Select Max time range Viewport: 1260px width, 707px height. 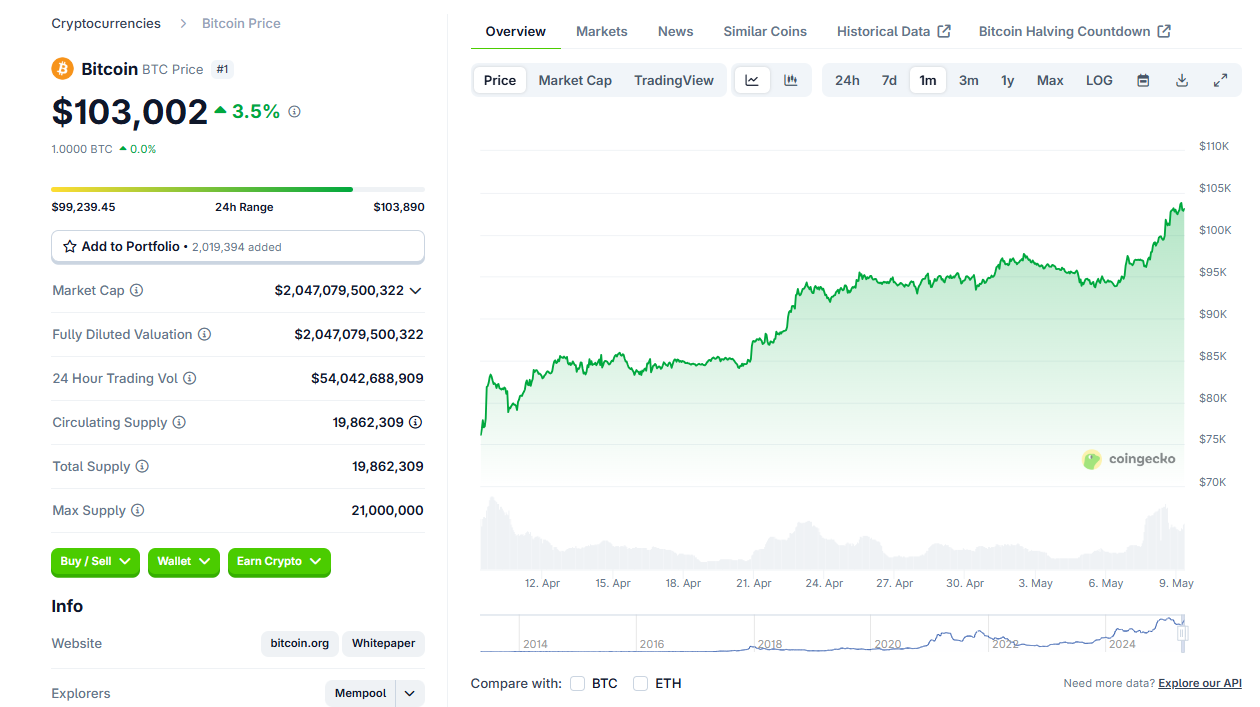click(1050, 80)
